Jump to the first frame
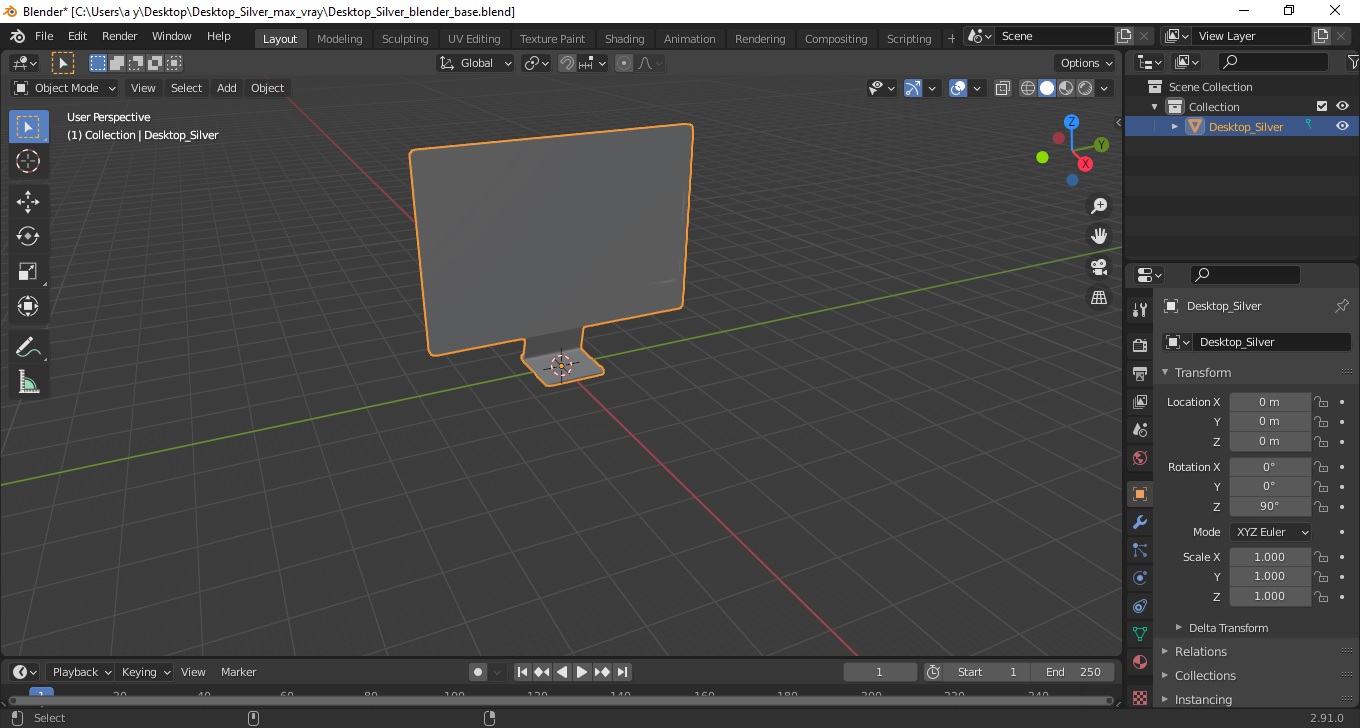Viewport: 1360px width, 728px height. 522,672
